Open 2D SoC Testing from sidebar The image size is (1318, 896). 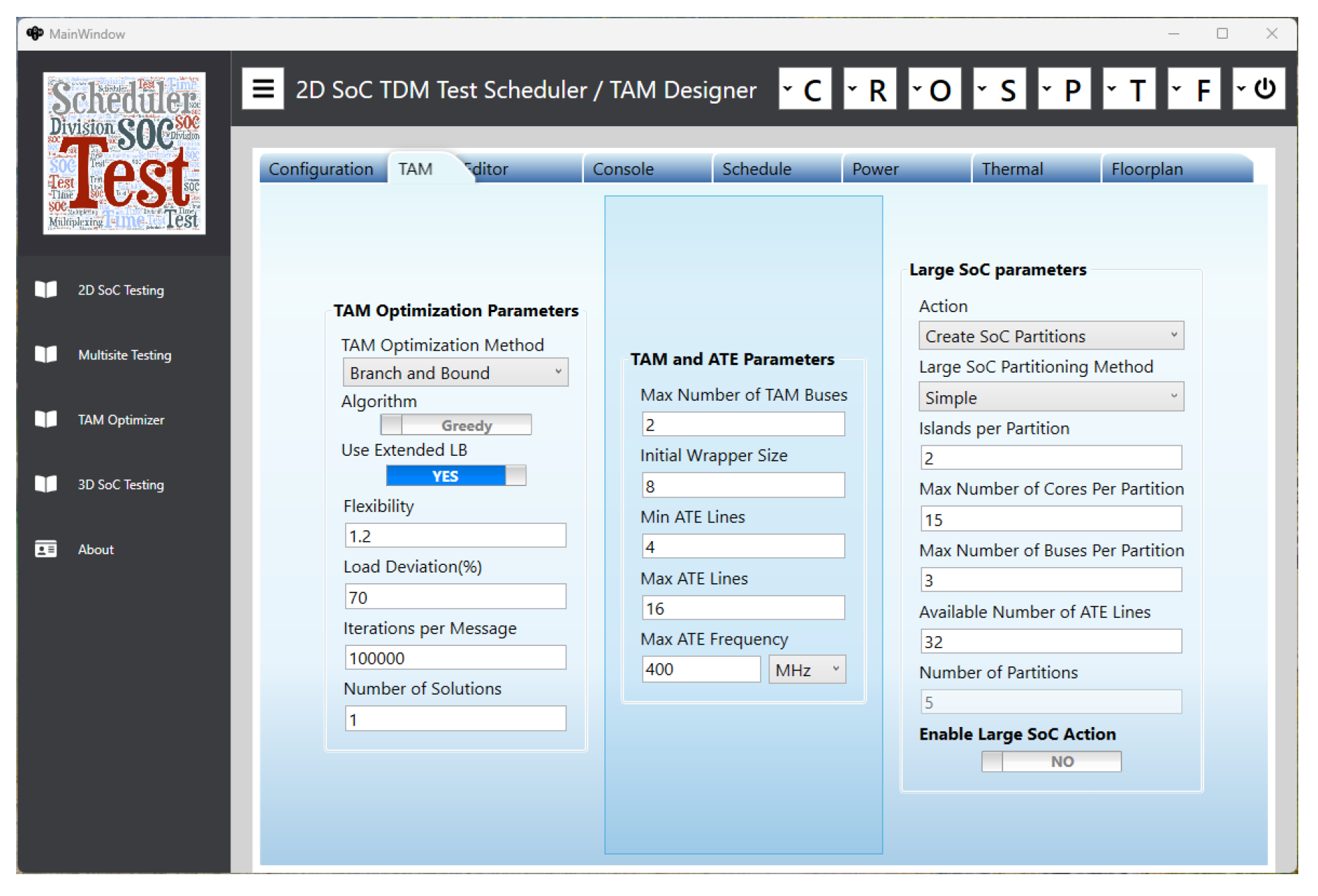120,290
